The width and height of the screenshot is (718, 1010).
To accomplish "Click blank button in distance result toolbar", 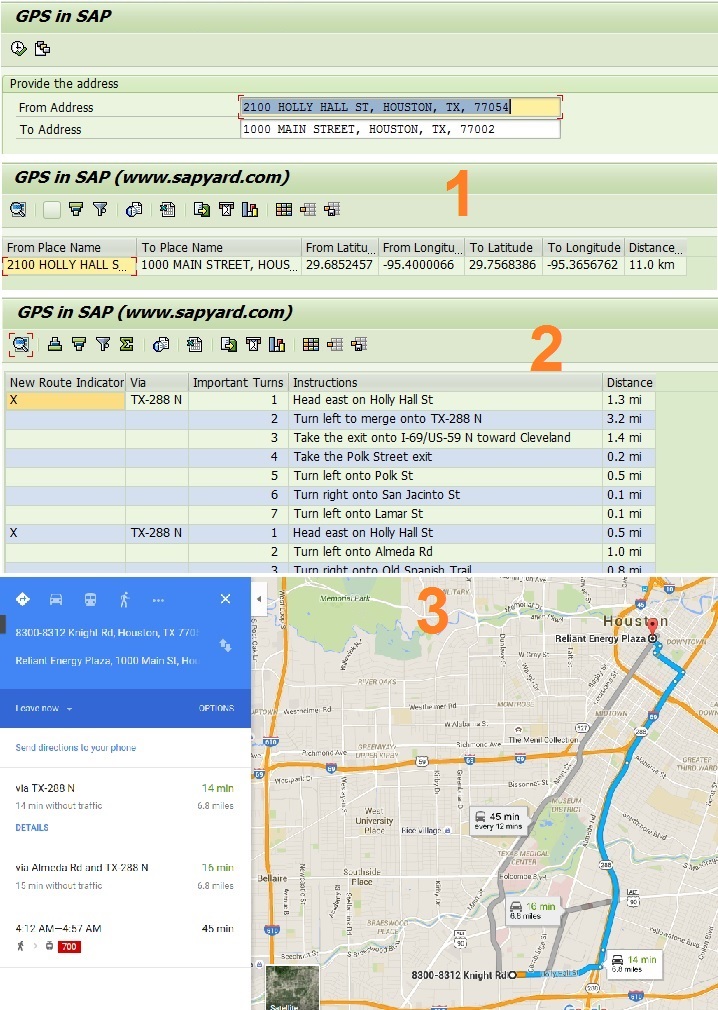I will pyautogui.click(x=52, y=209).
